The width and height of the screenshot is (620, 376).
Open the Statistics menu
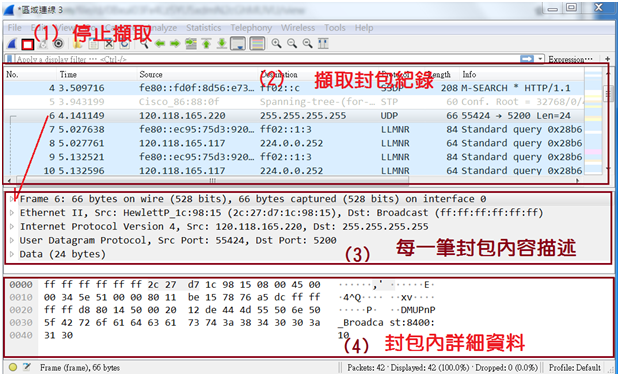tap(204, 28)
